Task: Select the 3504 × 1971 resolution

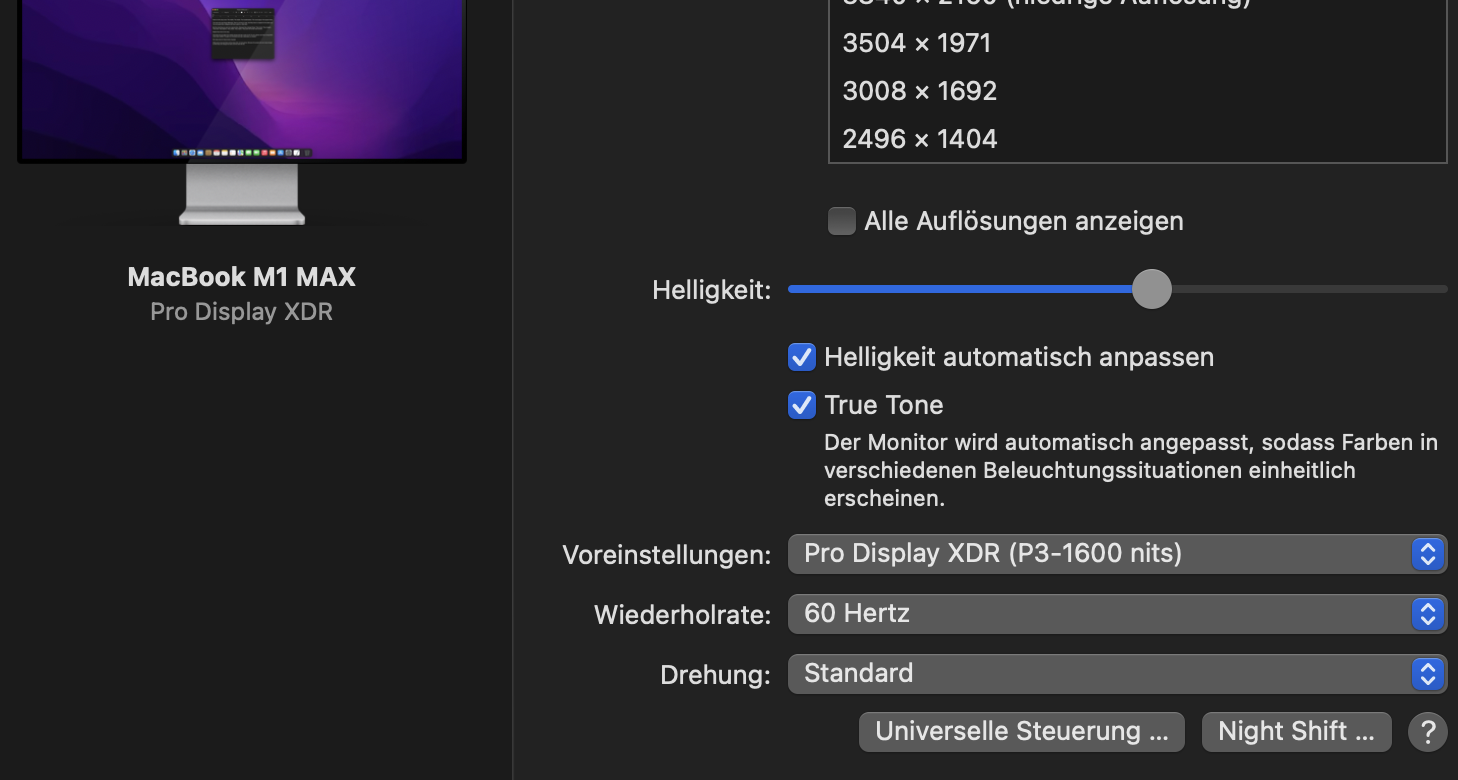Action: [x=1137, y=43]
